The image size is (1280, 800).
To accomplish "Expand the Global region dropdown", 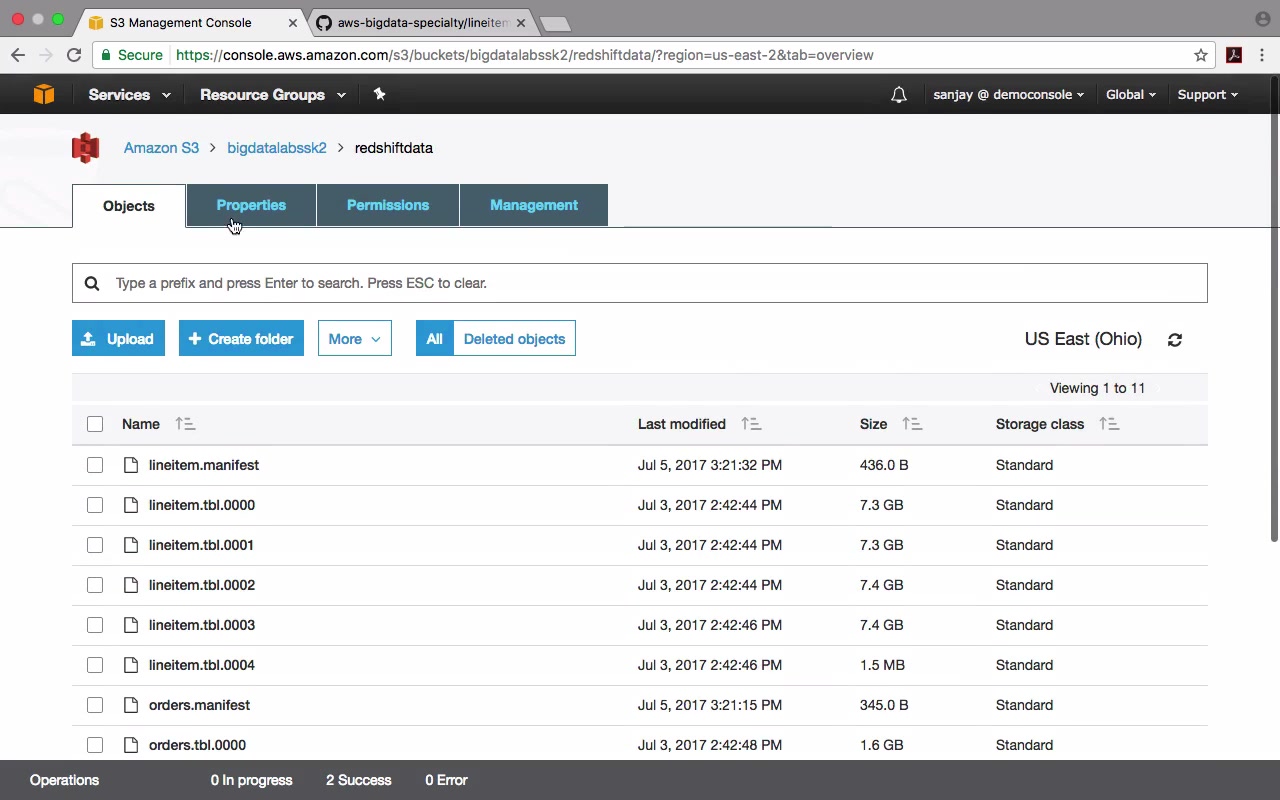I will click(1131, 95).
